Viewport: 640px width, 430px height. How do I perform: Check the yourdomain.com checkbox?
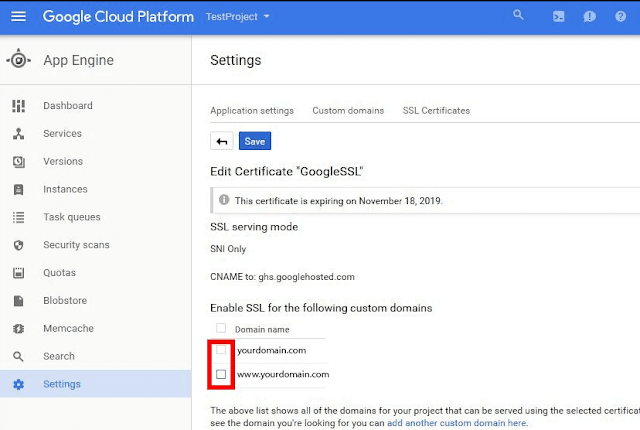221,350
